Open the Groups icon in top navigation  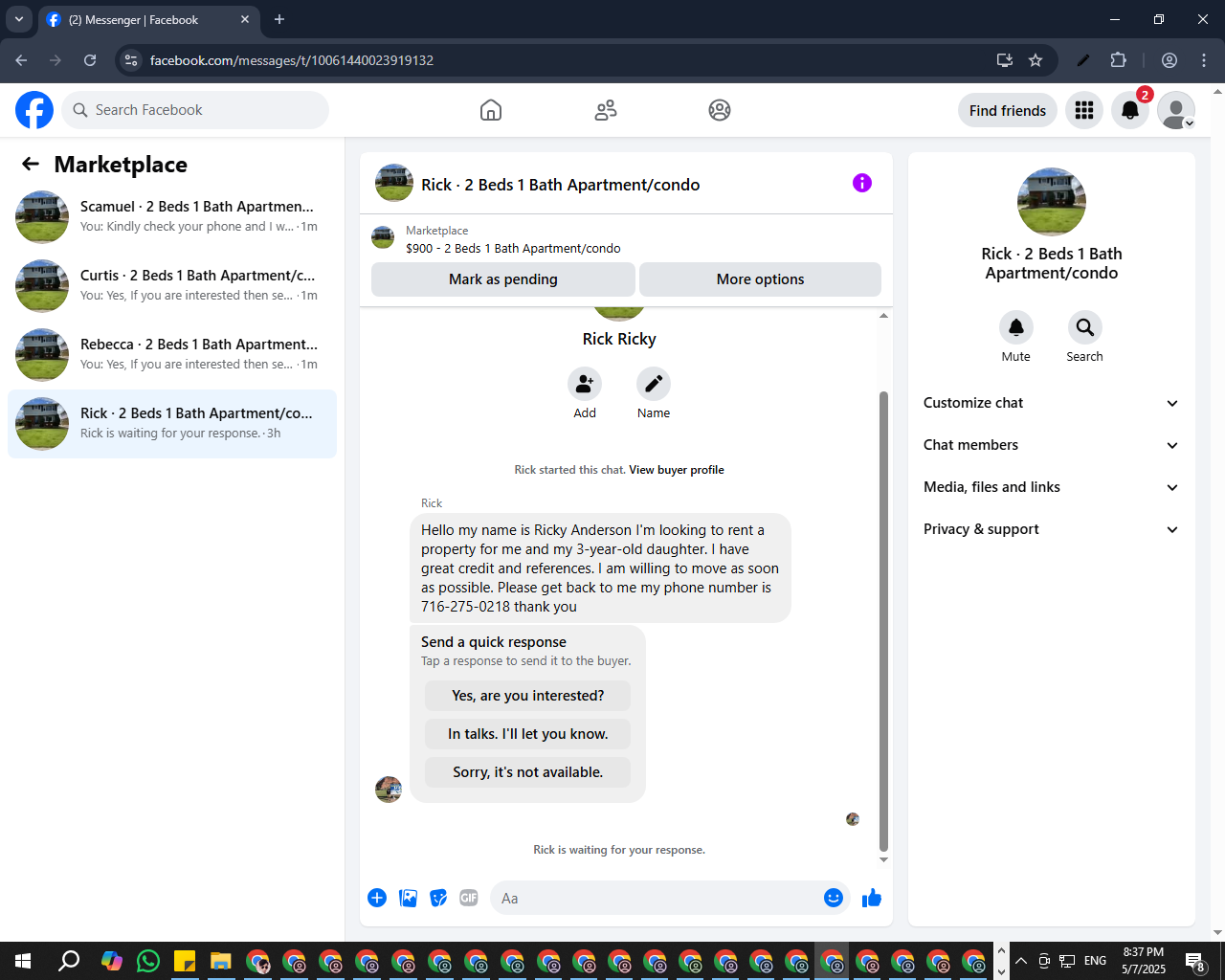tap(720, 110)
